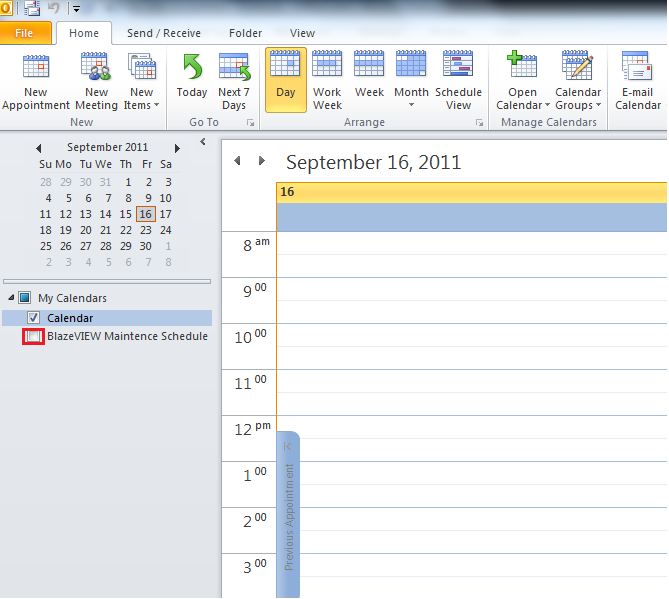This screenshot has width=669, height=599.
Task: Uncheck the Calendar checkbox
Action: click(x=33, y=318)
